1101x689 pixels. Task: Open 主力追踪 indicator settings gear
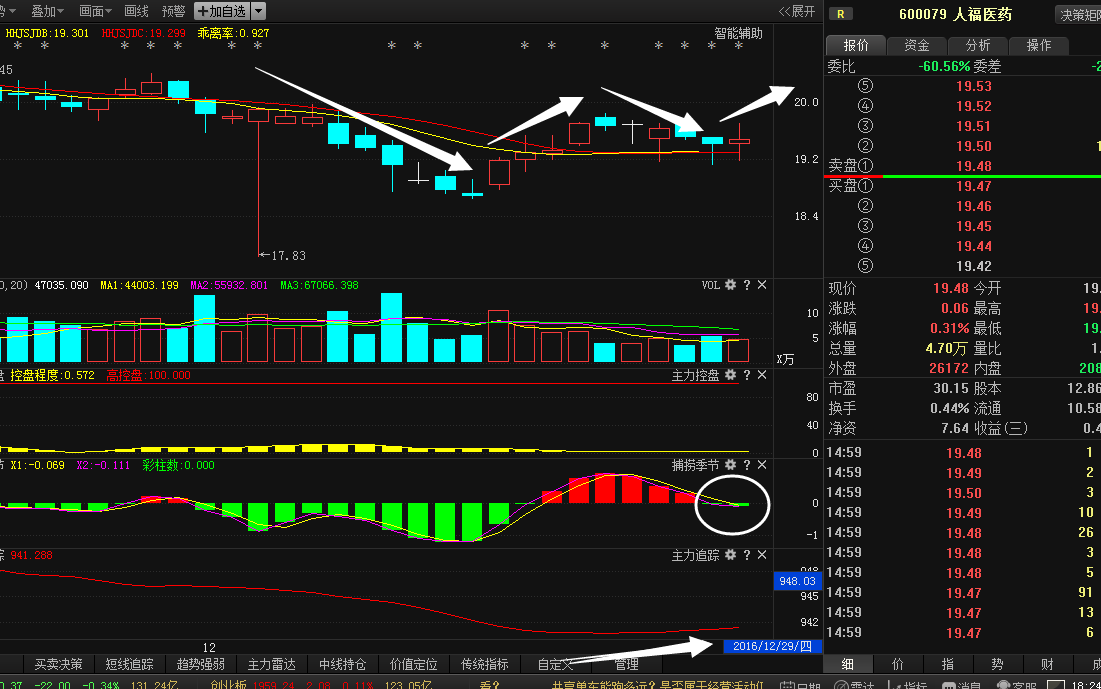click(x=730, y=555)
